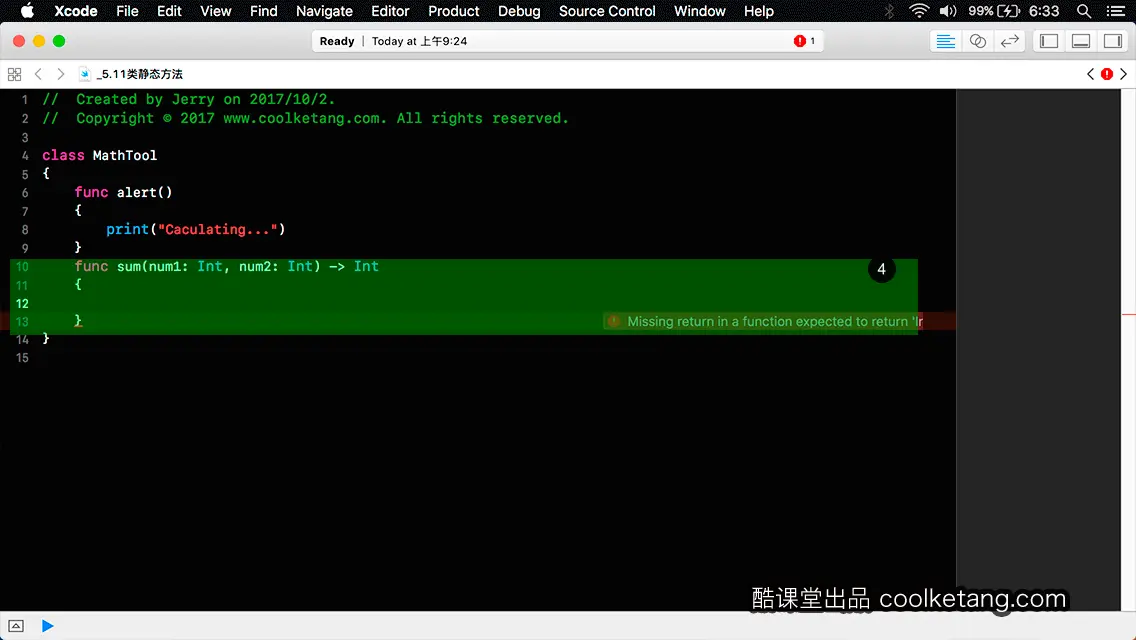1136x640 pixels.
Task: Click the error marker in scroll minimap
Action: (1129, 314)
